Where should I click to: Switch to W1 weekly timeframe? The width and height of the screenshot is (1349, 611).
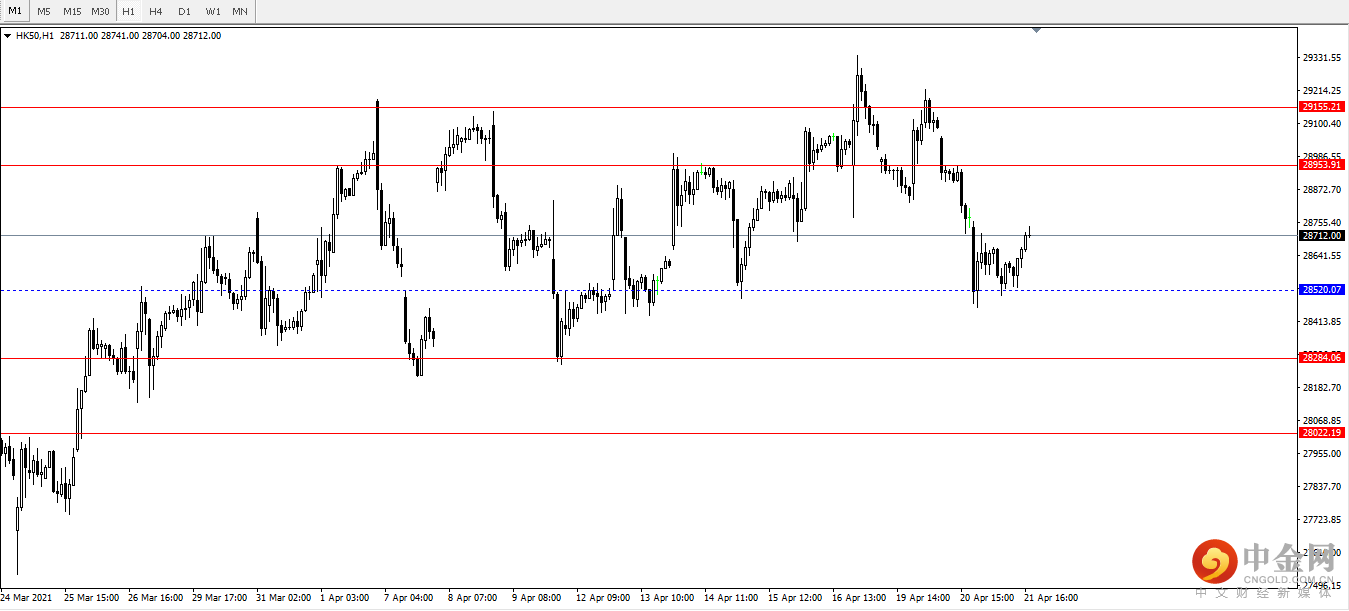click(x=213, y=11)
